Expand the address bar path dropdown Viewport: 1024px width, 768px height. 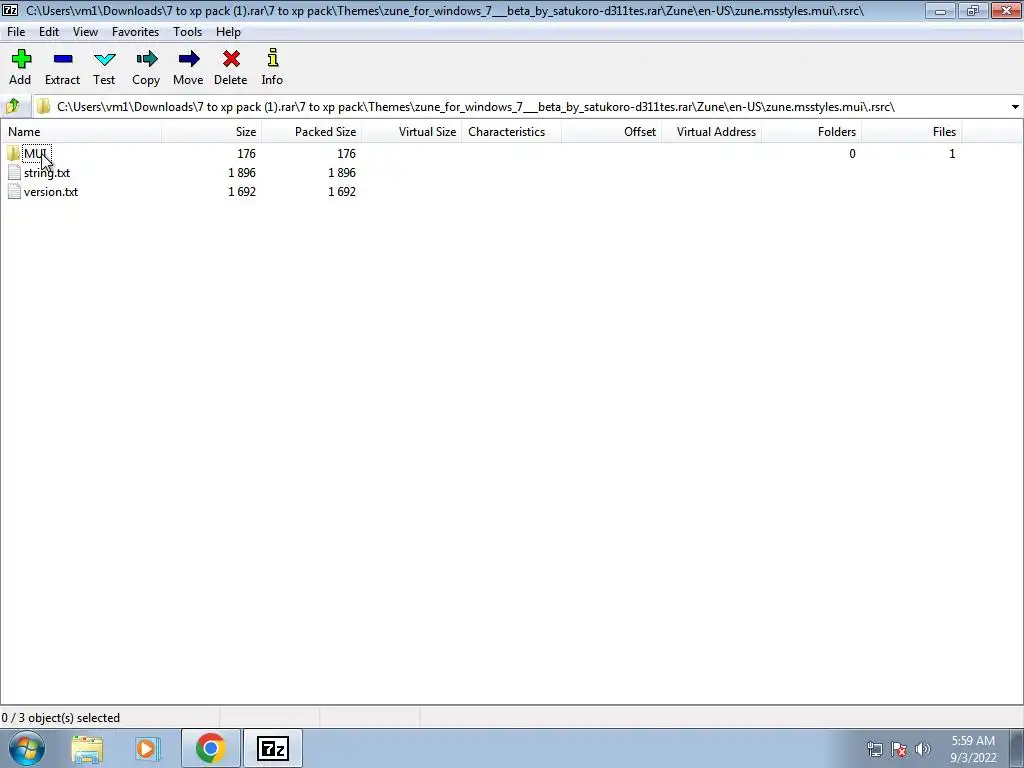point(1015,106)
